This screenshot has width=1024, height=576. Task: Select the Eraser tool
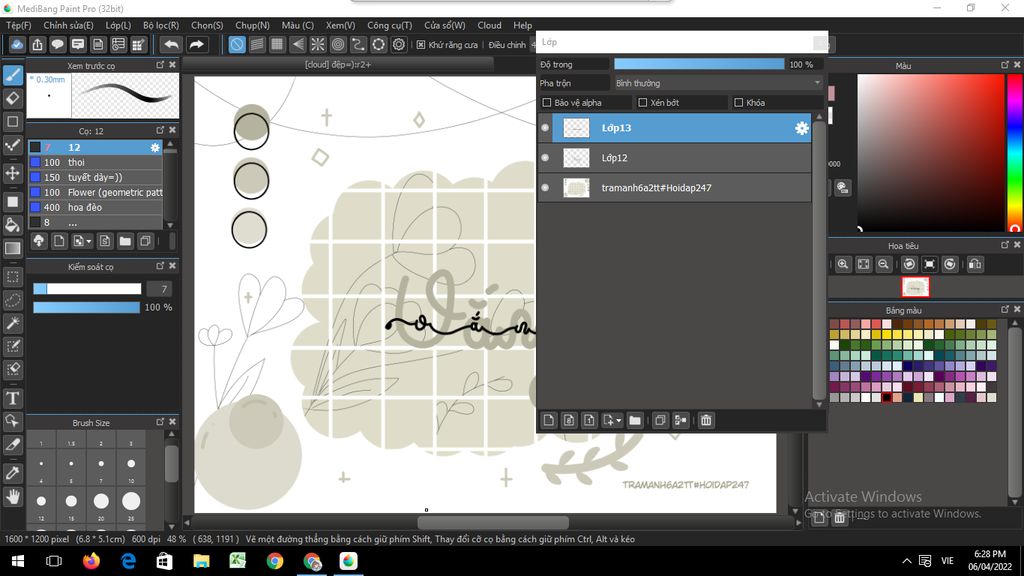13,99
